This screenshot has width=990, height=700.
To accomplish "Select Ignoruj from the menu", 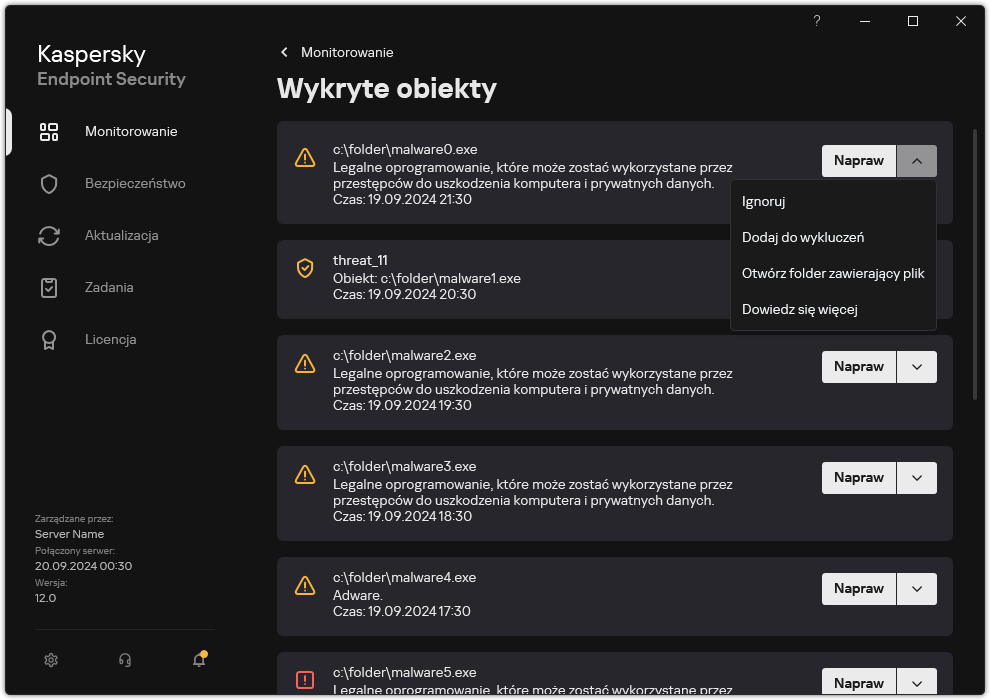I will click(x=763, y=201).
